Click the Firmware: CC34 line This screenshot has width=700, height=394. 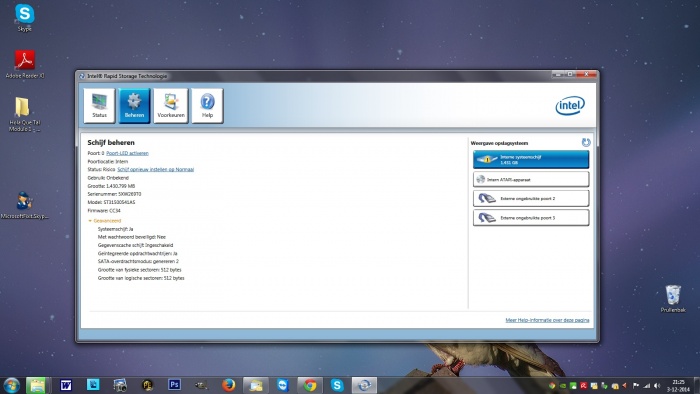pos(104,211)
